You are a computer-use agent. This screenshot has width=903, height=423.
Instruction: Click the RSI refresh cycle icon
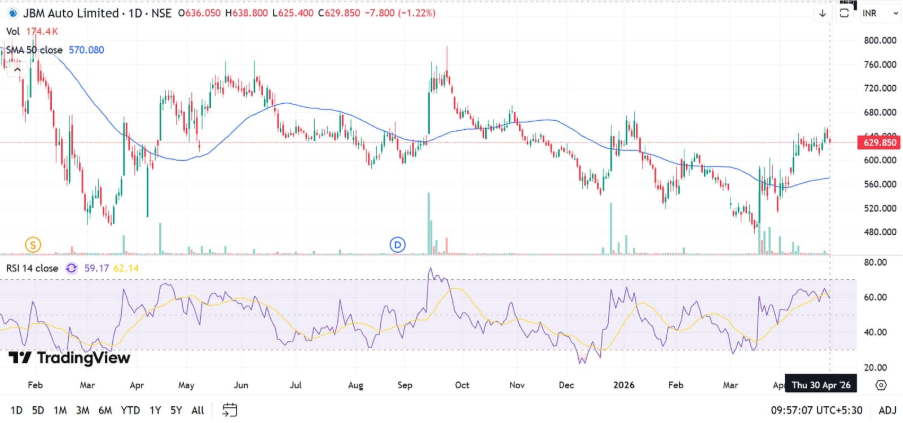pyautogui.click(x=71, y=268)
